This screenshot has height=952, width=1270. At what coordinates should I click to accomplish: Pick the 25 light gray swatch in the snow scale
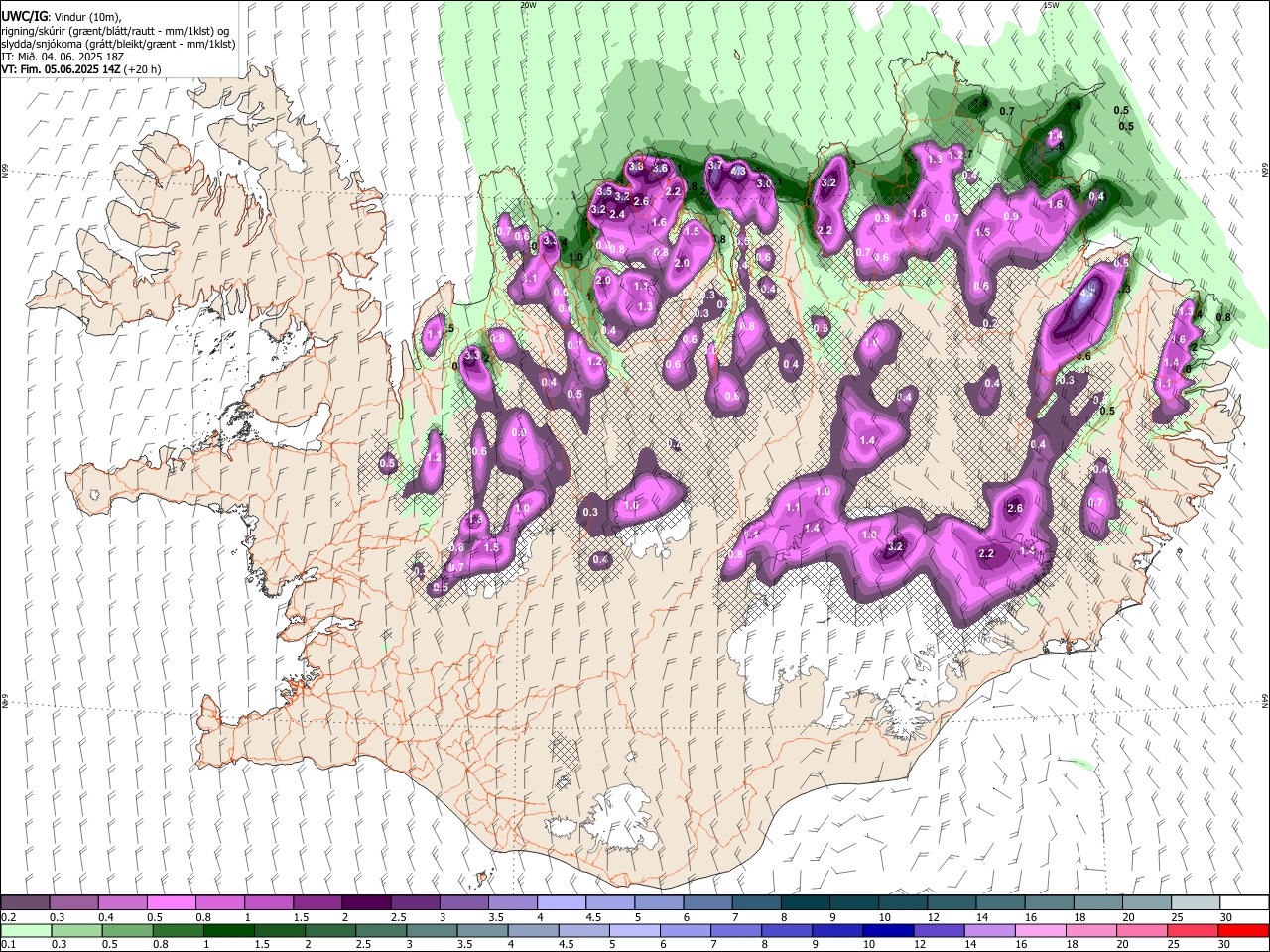[1194, 903]
